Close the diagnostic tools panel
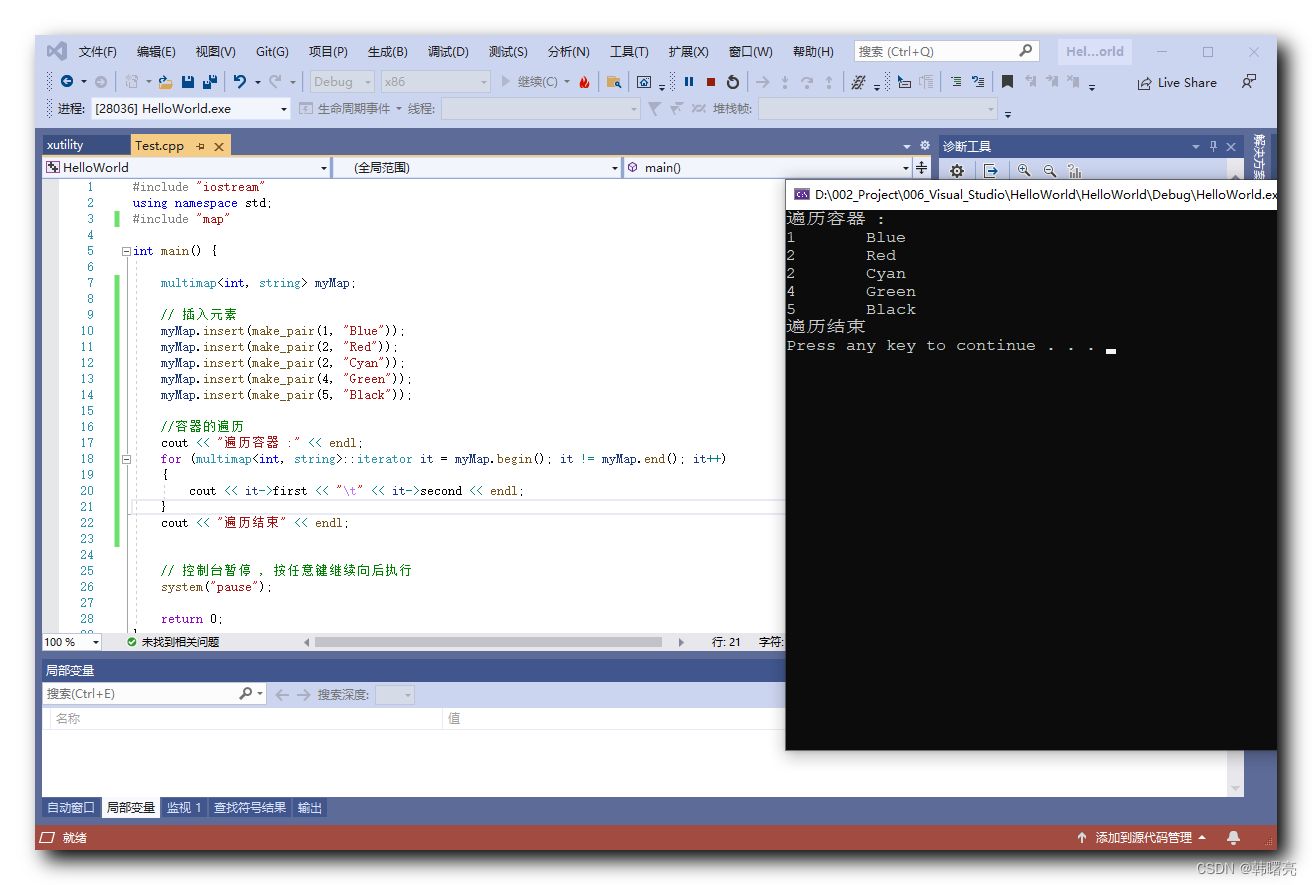This screenshot has height=885, width=1312. (1231, 146)
